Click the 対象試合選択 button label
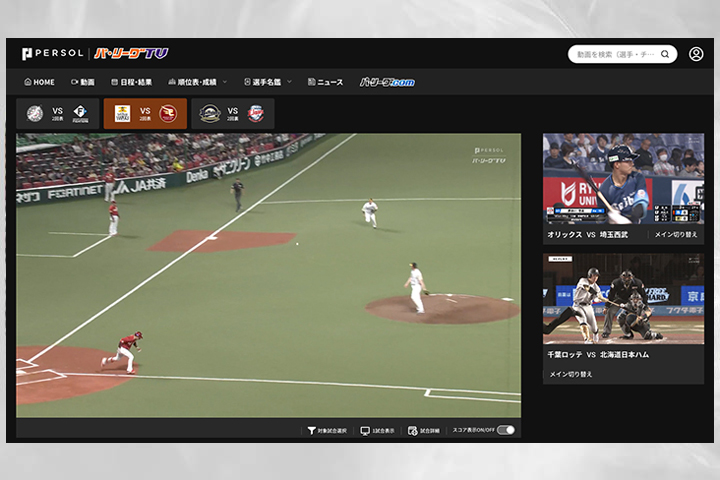720x480 pixels. (x=332, y=430)
